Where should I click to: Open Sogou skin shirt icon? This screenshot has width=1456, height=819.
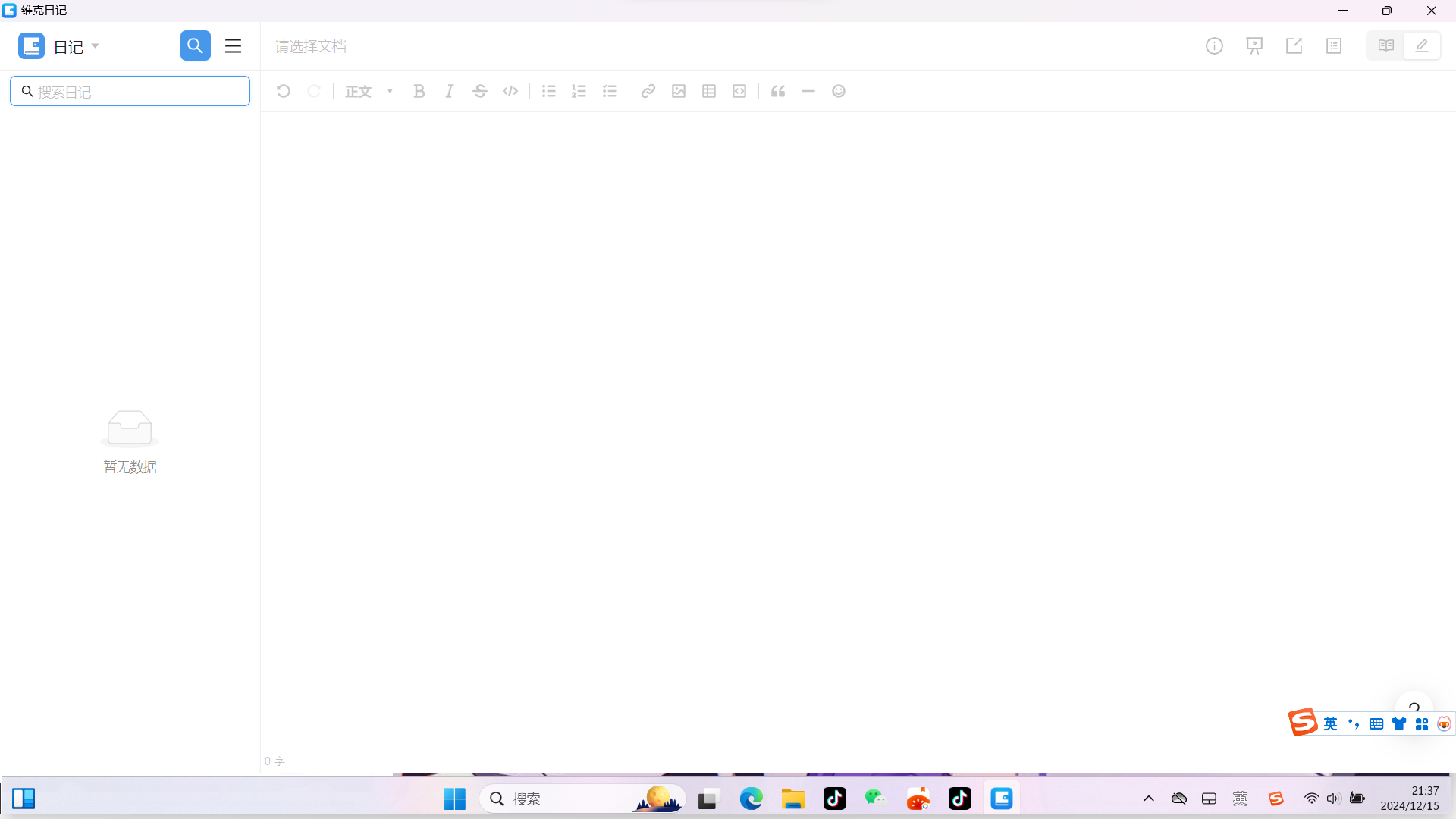pyautogui.click(x=1399, y=724)
